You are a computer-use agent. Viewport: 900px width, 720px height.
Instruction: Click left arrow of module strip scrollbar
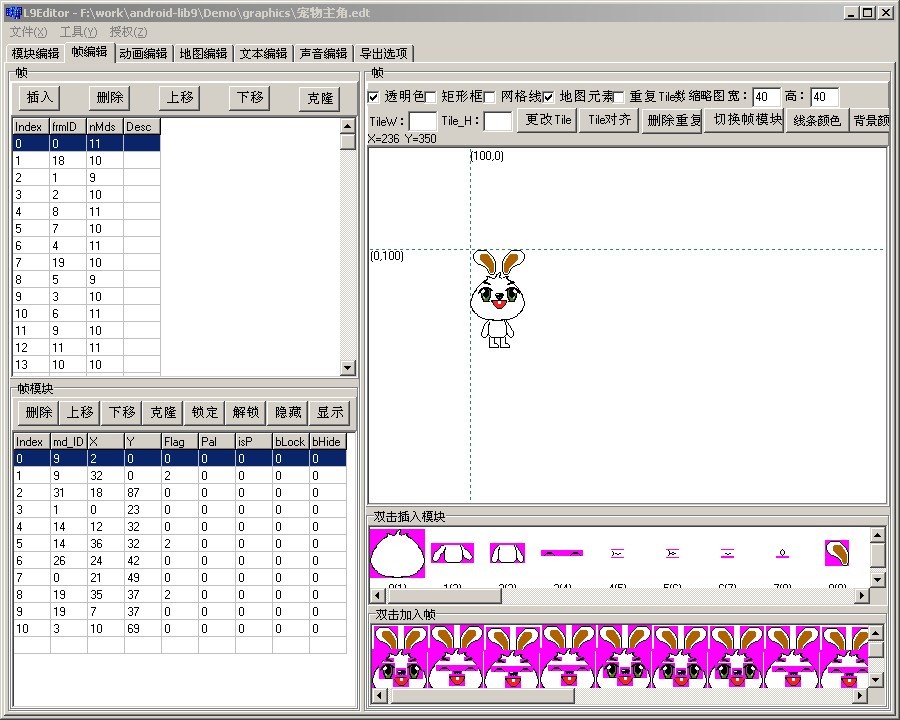[x=377, y=595]
